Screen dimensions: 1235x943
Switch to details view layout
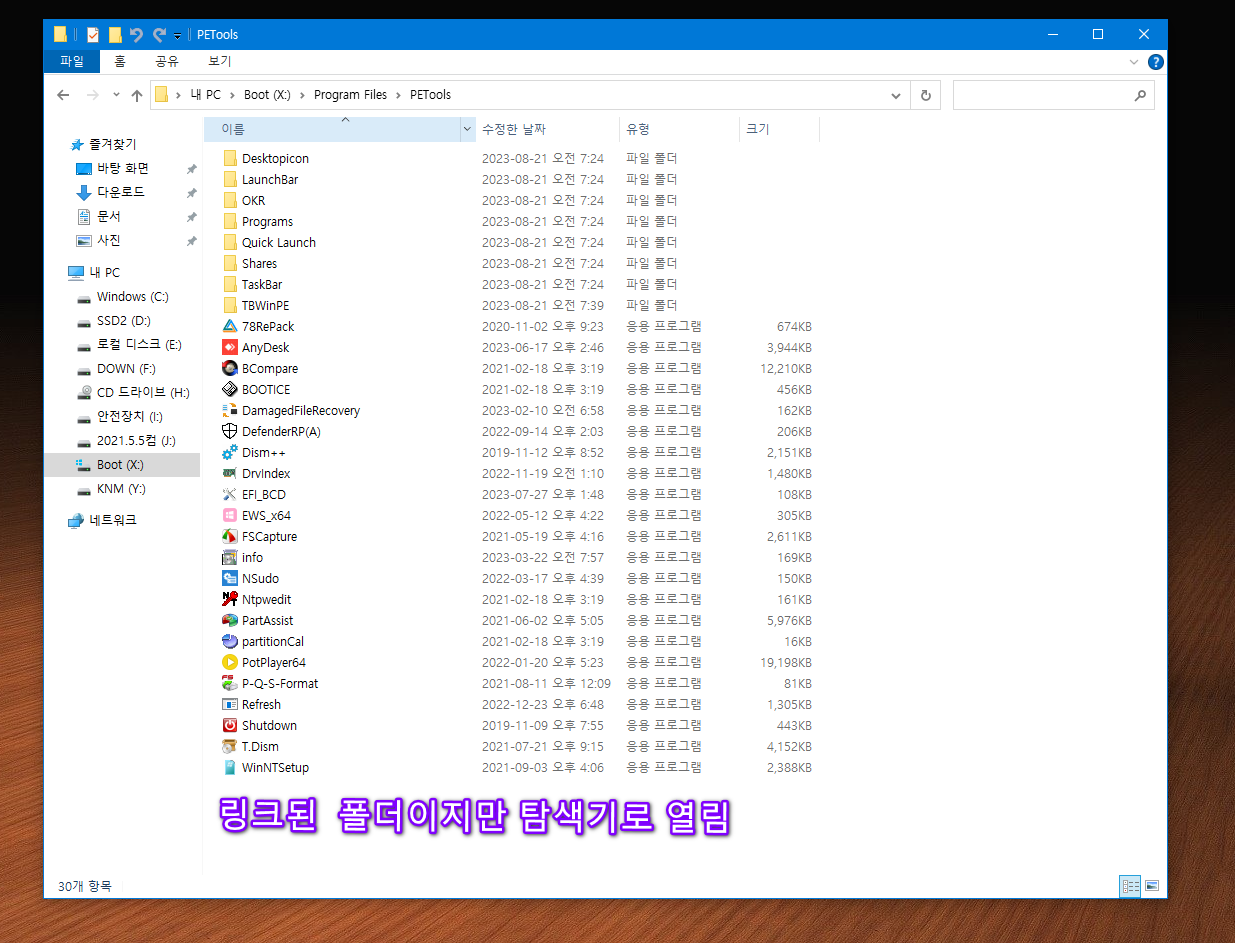coord(1130,886)
